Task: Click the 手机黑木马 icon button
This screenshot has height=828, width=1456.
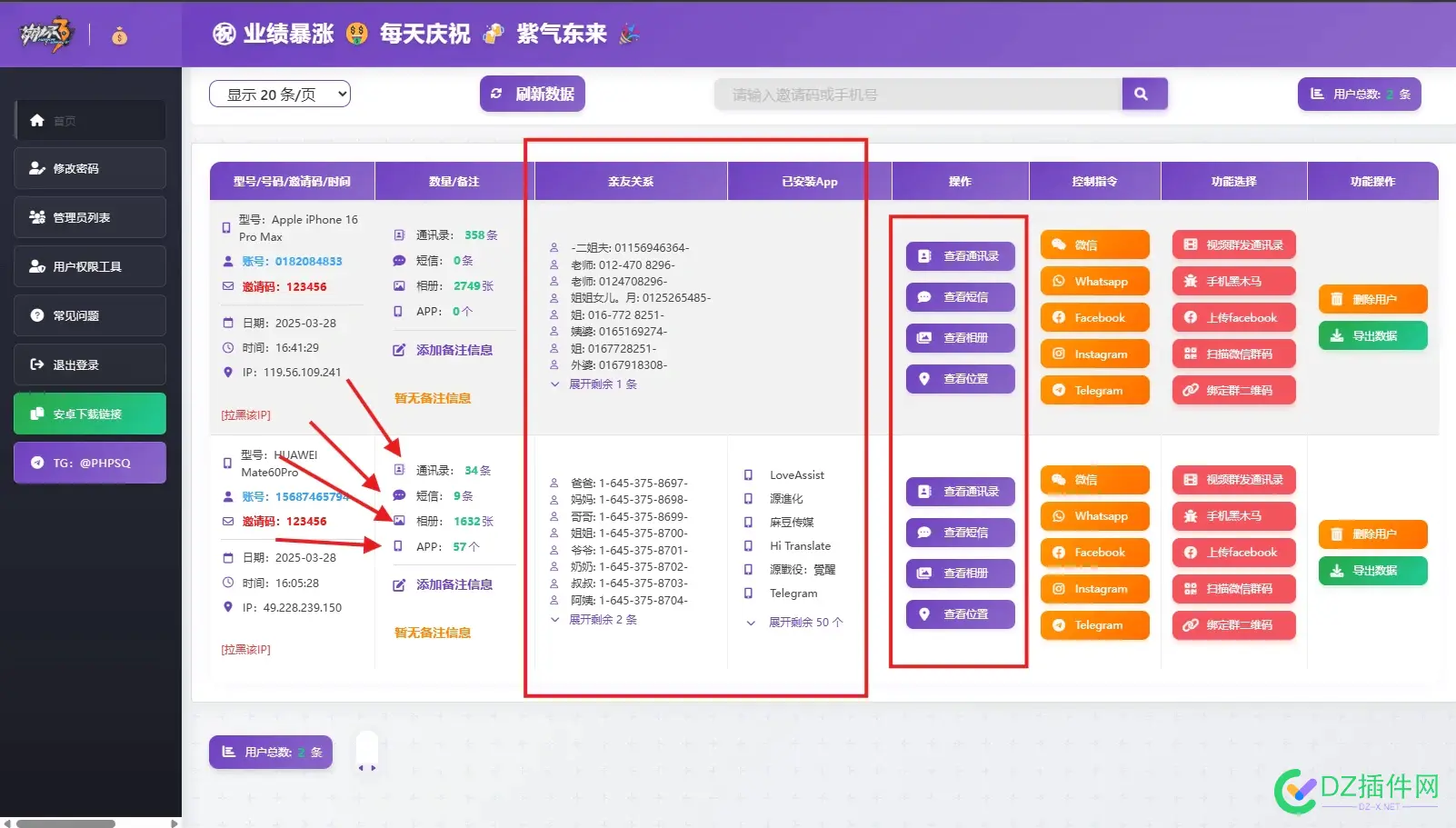Action: point(1233,280)
